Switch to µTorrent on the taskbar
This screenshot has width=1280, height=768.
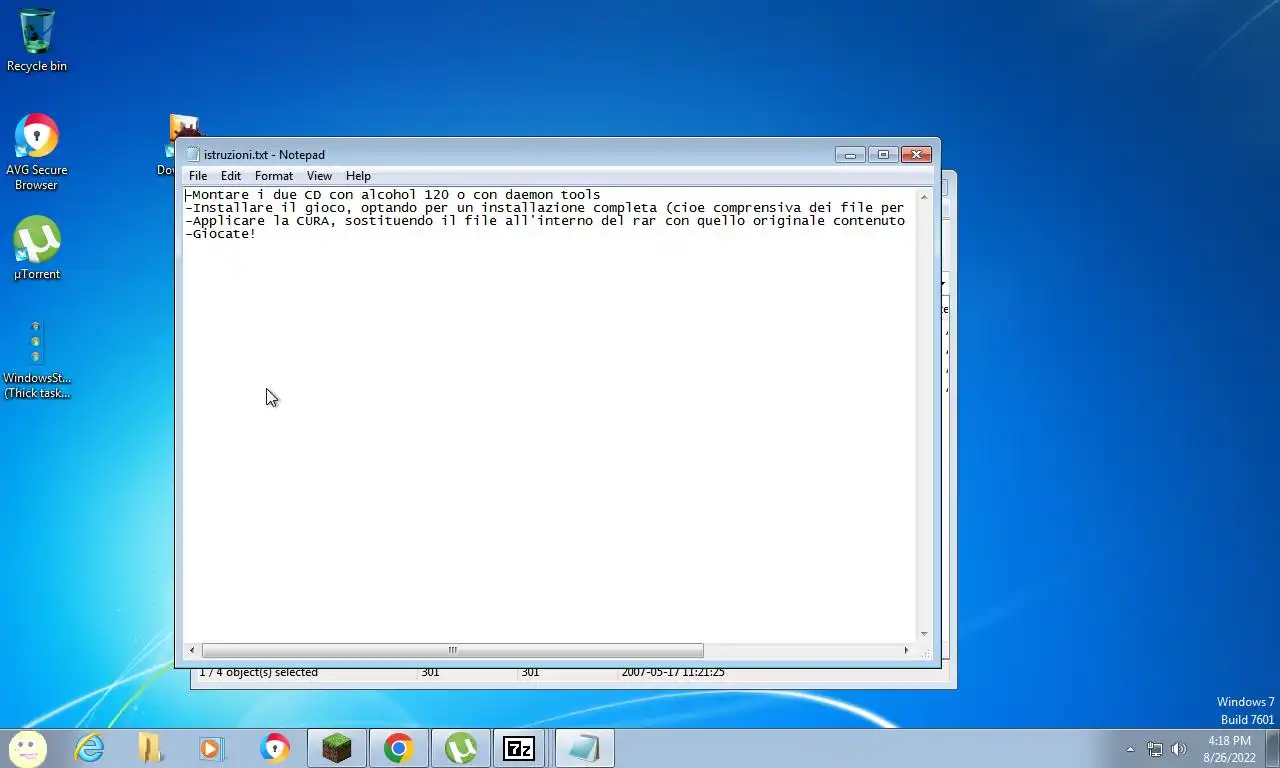[461, 748]
